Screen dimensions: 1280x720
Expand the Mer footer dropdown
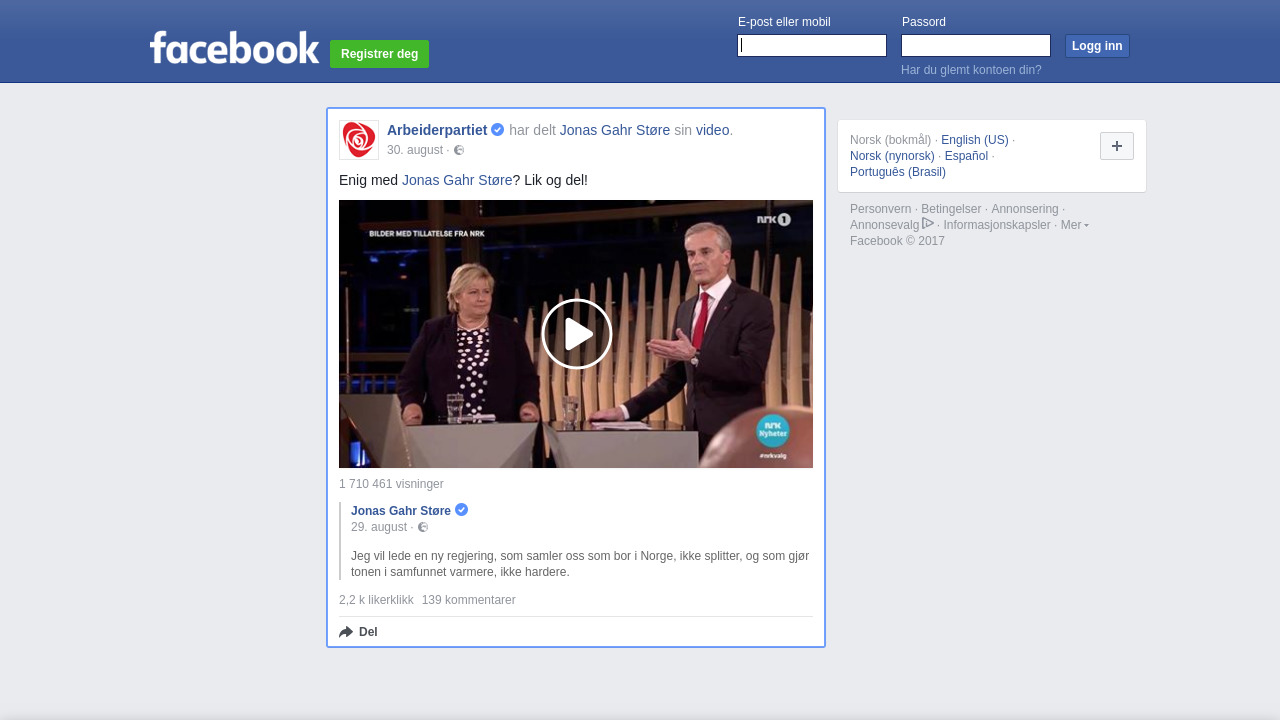tap(1075, 225)
